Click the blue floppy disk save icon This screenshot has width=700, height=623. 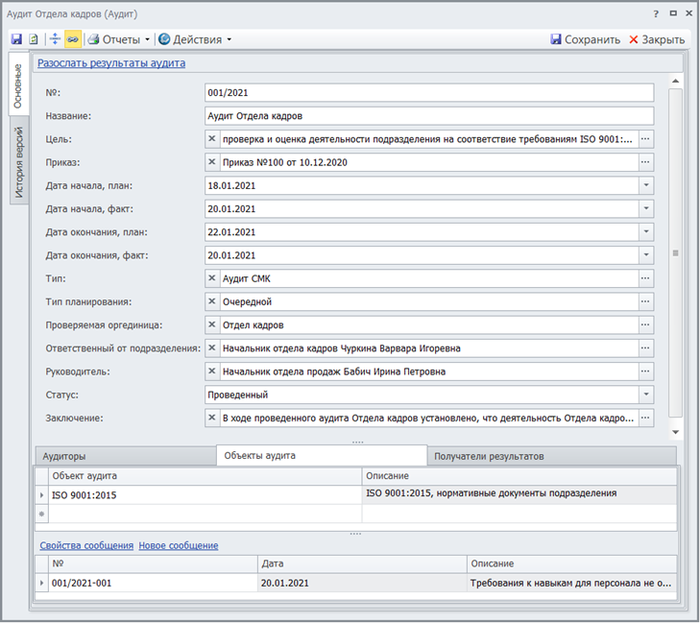(17, 40)
